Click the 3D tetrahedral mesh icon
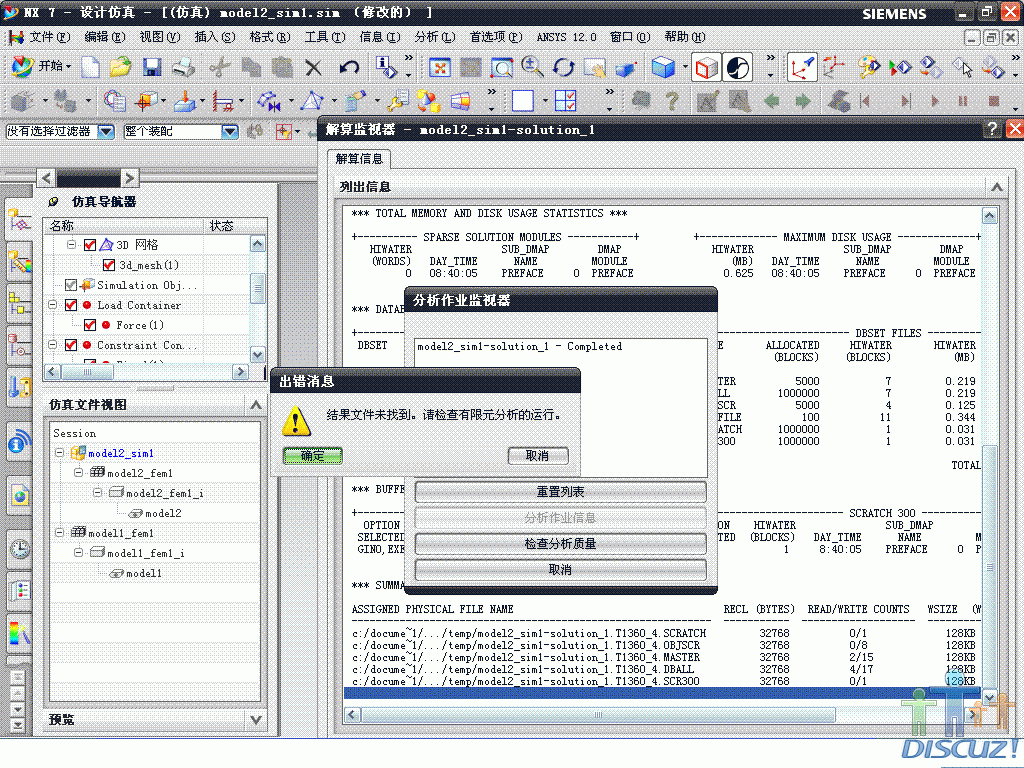Image resolution: width=1024 pixels, height=768 pixels. (312, 101)
